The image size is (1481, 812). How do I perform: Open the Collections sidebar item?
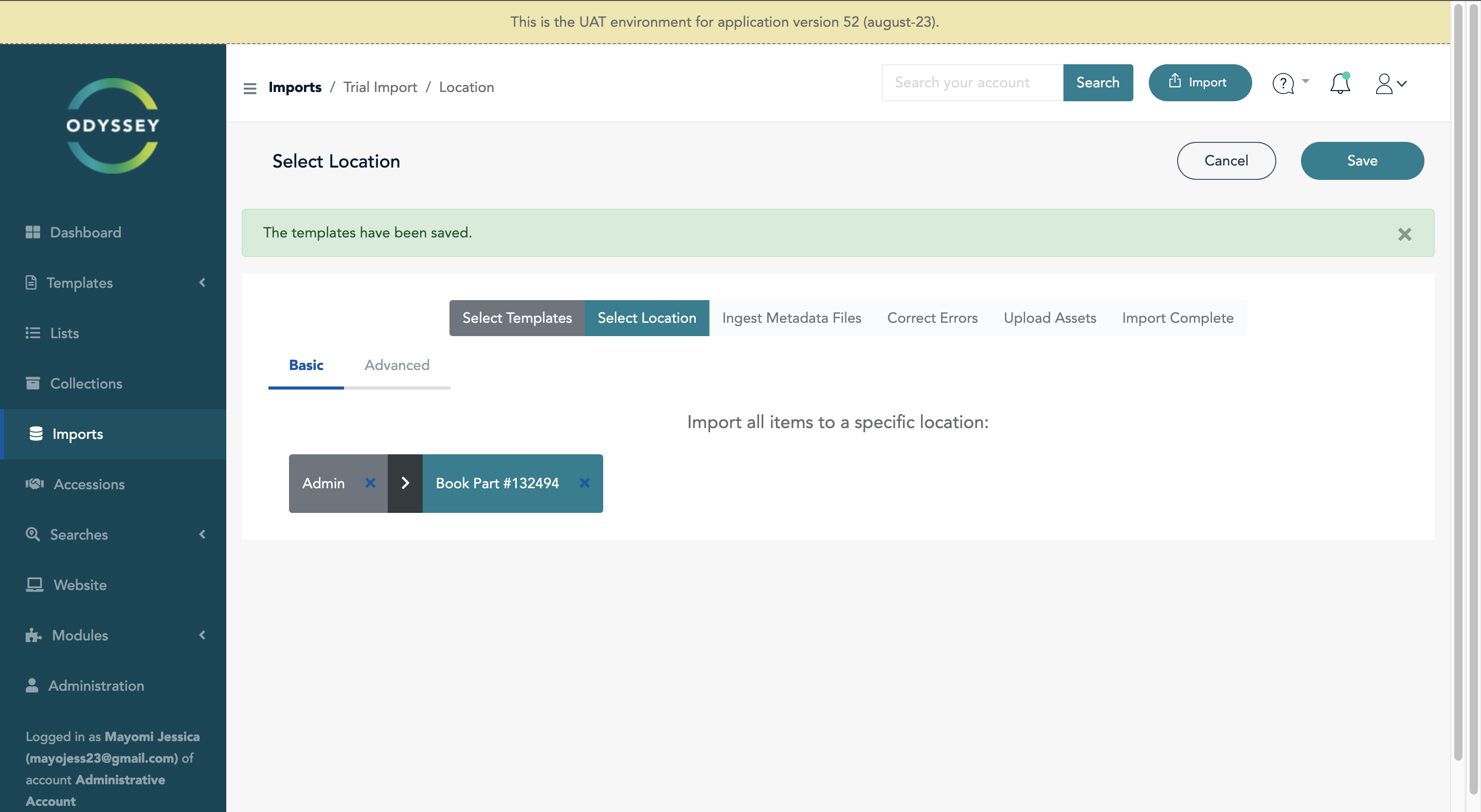(x=86, y=383)
